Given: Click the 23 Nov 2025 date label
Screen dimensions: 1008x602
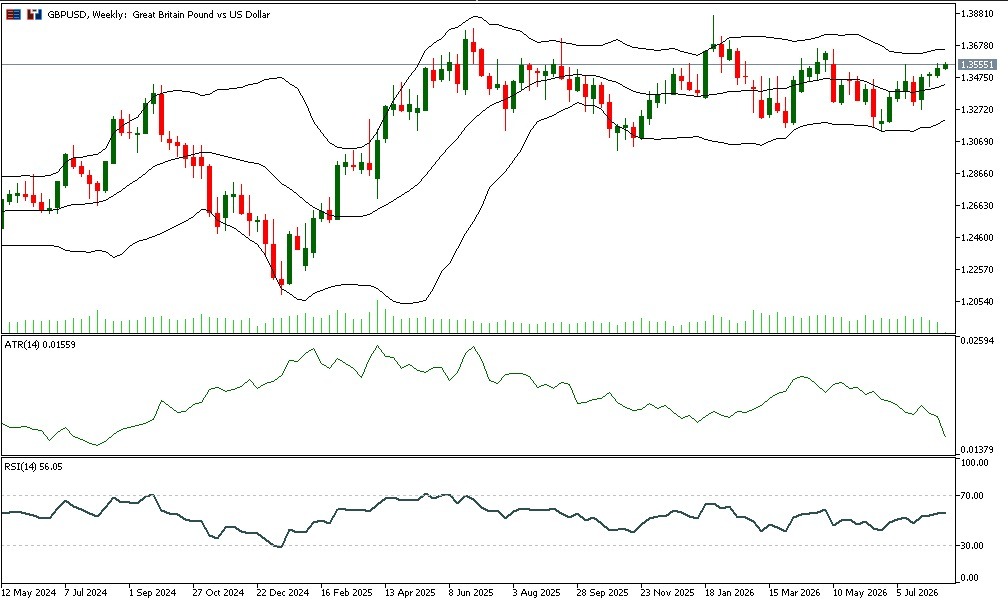Looking at the screenshot, I should (x=667, y=592).
